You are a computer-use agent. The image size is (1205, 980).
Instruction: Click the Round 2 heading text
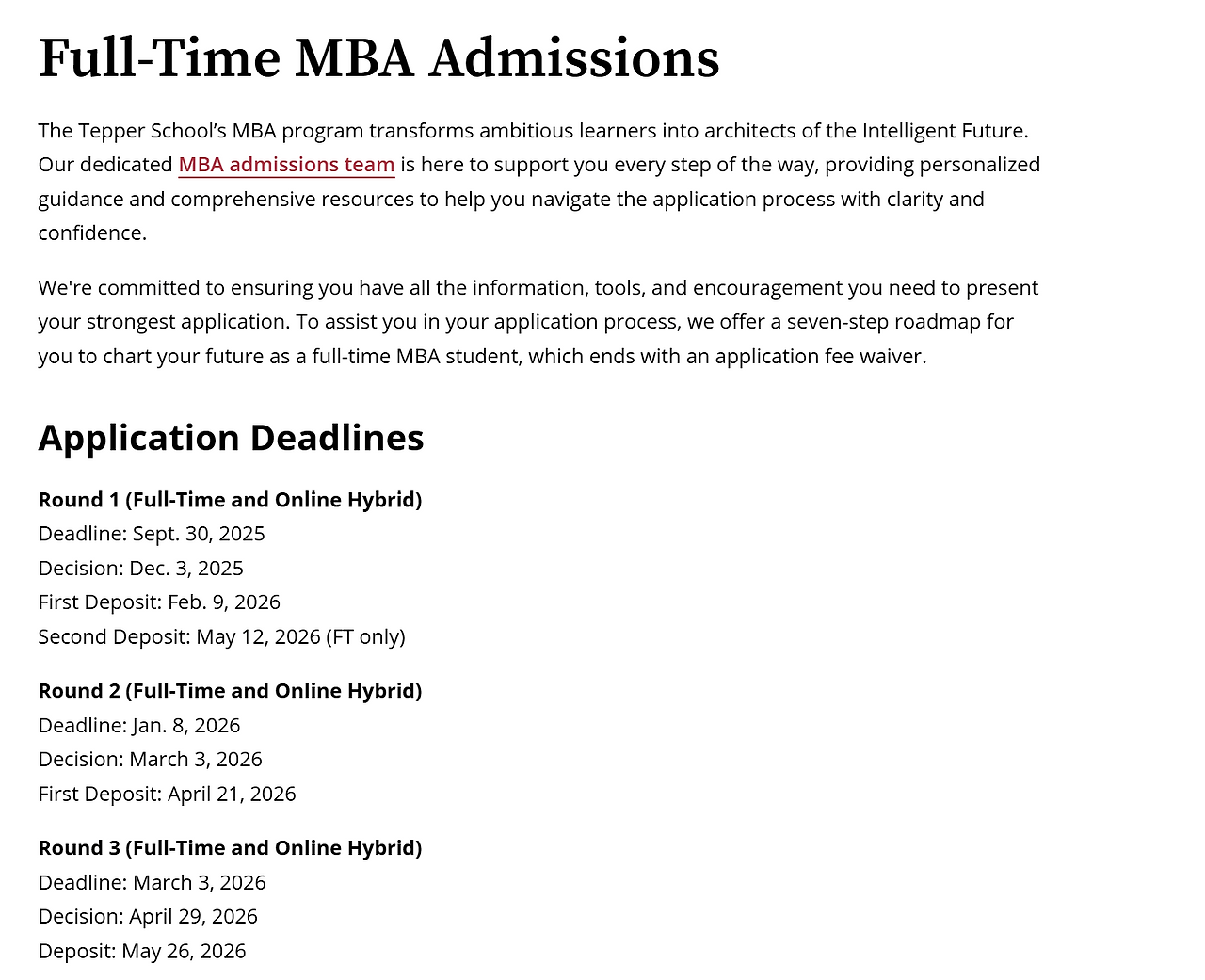point(230,691)
